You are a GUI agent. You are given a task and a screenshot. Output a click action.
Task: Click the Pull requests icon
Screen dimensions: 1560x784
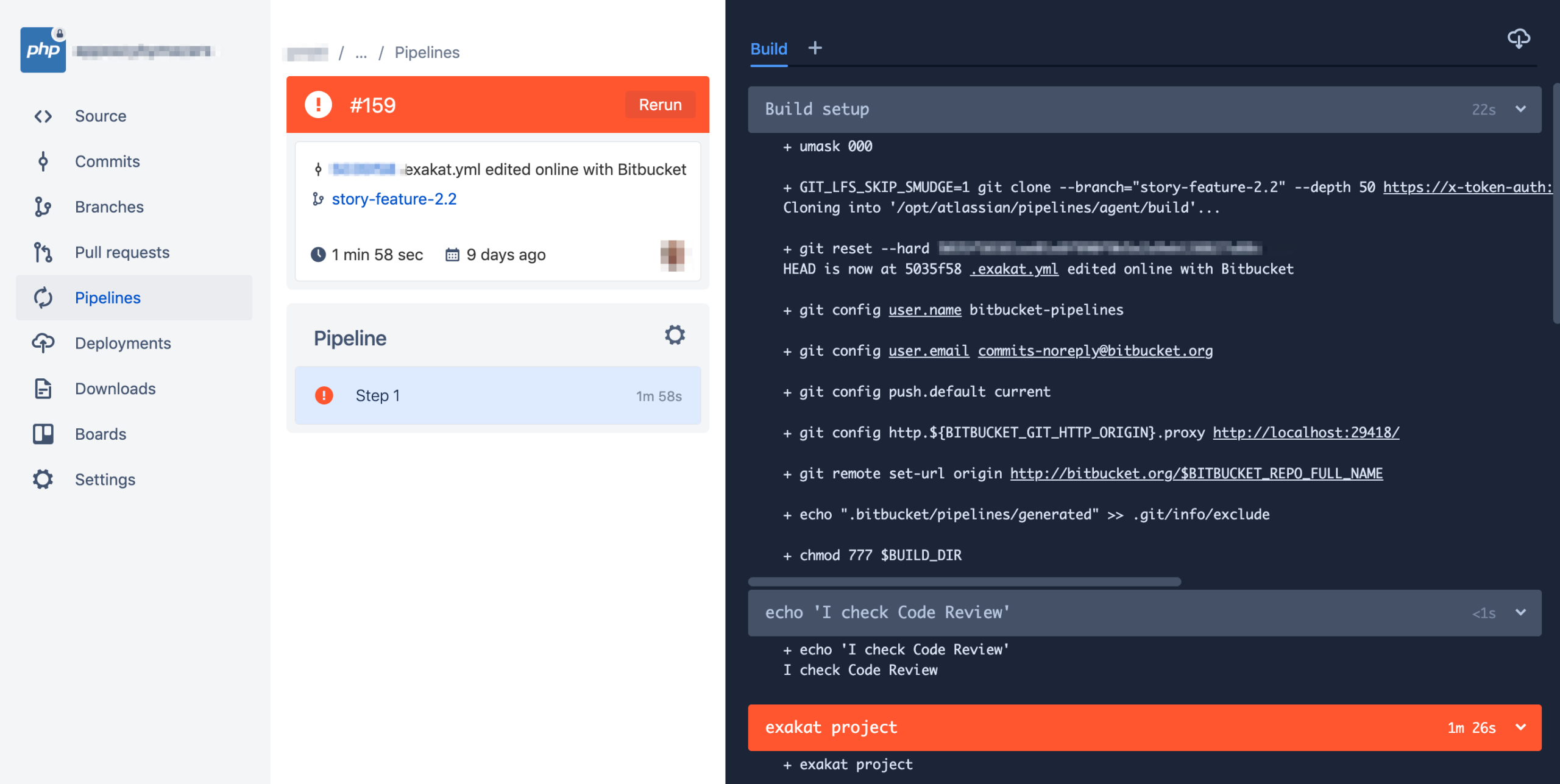click(x=43, y=252)
